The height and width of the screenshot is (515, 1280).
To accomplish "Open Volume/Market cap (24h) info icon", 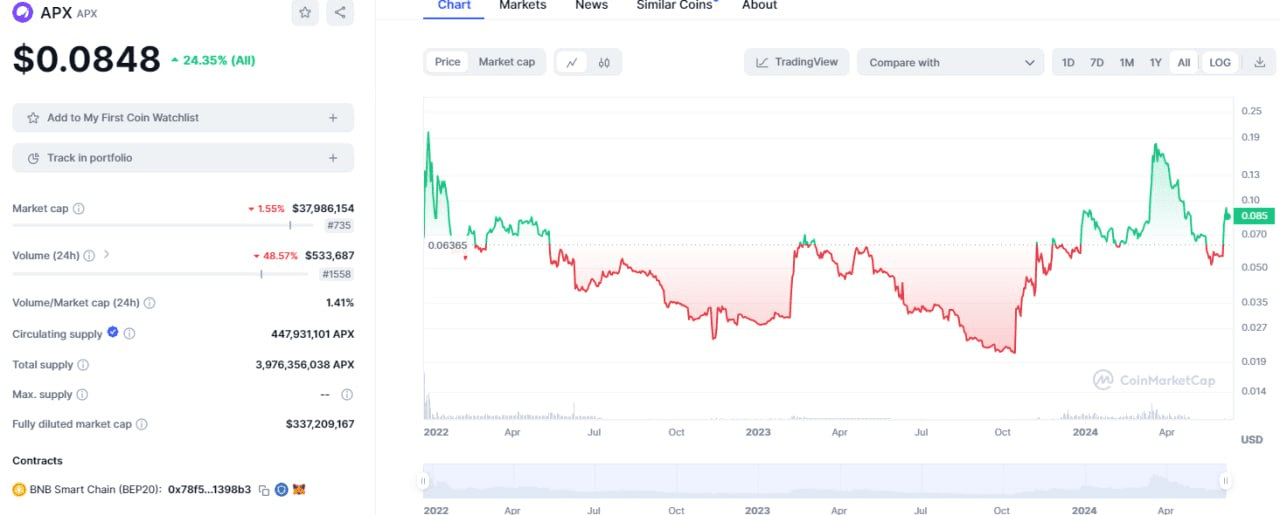I will pyautogui.click(x=150, y=303).
